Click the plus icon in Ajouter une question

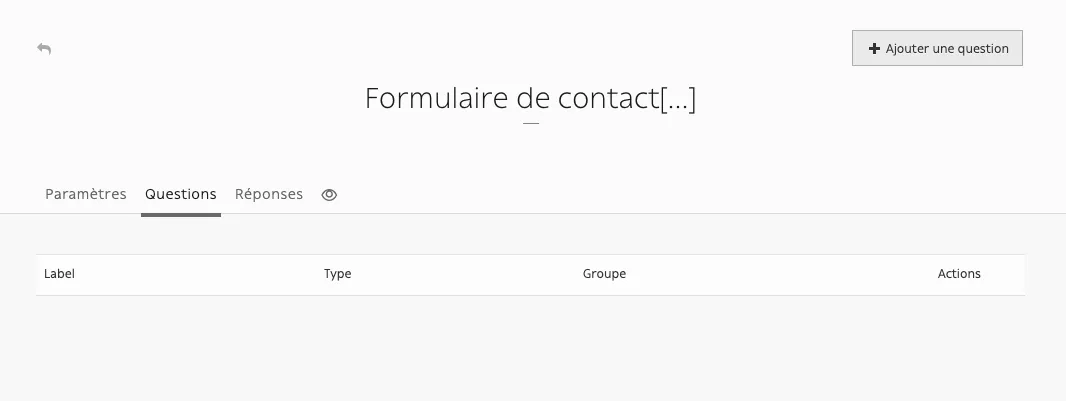(x=874, y=48)
